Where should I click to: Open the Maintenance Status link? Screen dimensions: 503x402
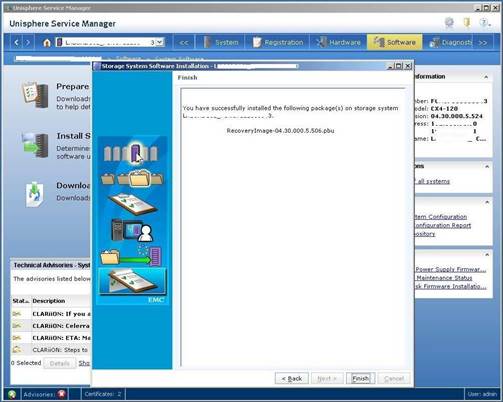click(443, 278)
